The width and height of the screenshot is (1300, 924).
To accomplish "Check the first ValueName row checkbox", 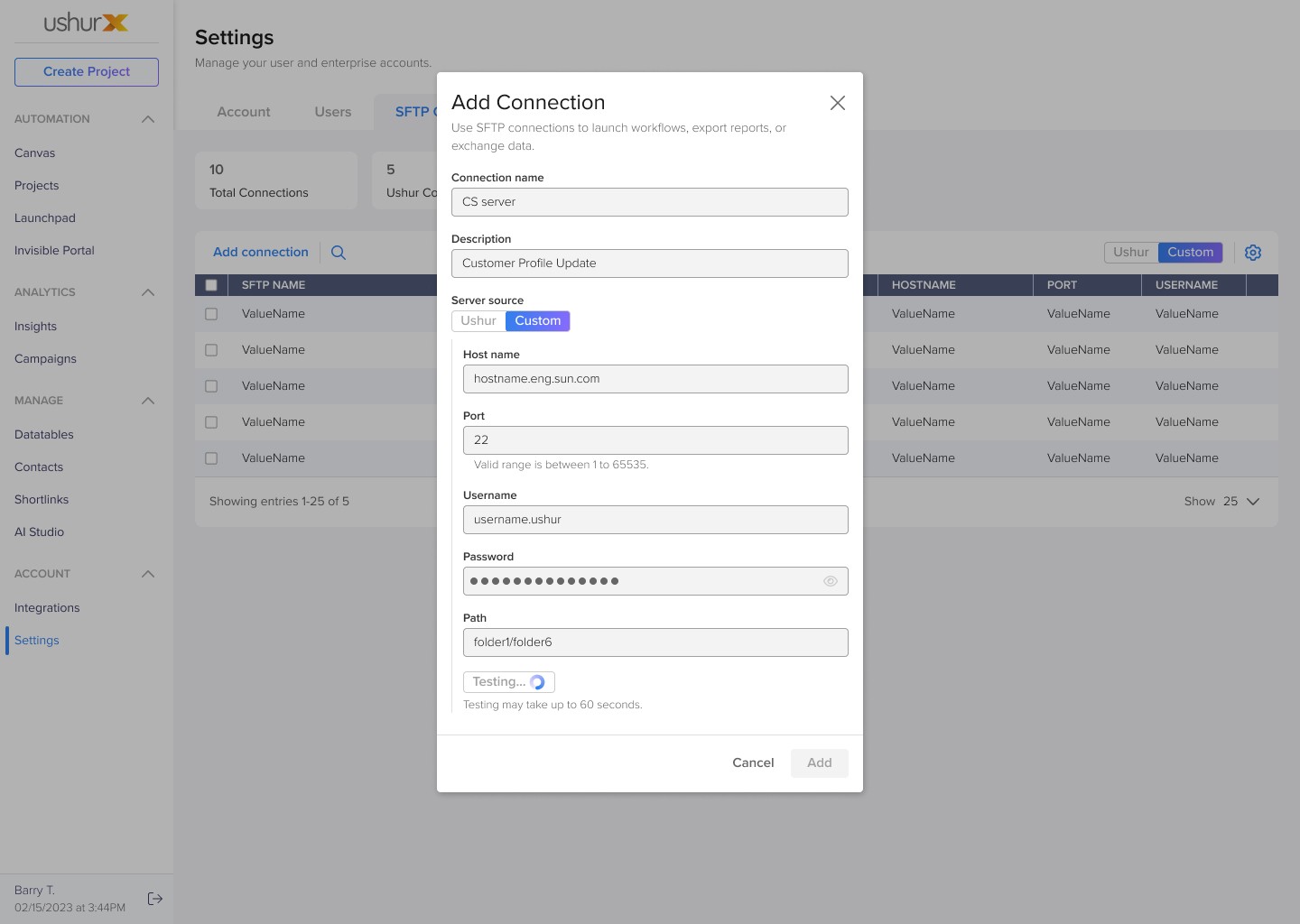I will [x=211, y=314].
